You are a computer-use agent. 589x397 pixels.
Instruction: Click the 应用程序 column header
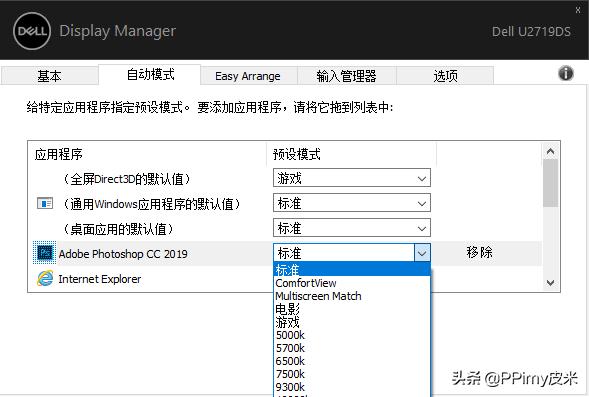pos(58,154)
